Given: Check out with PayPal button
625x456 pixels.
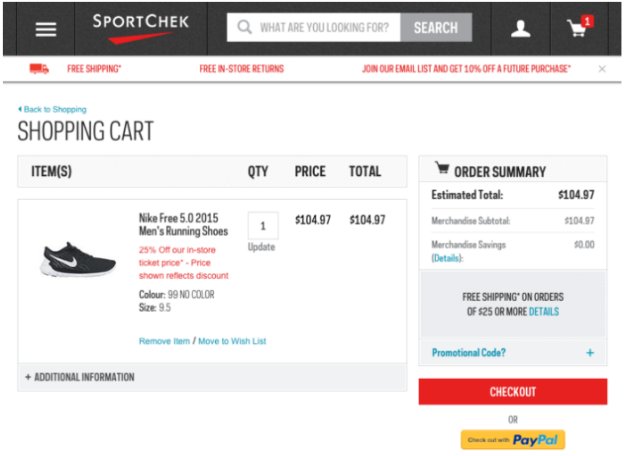Looking at the screenshot, I should (x=513, y=440).
